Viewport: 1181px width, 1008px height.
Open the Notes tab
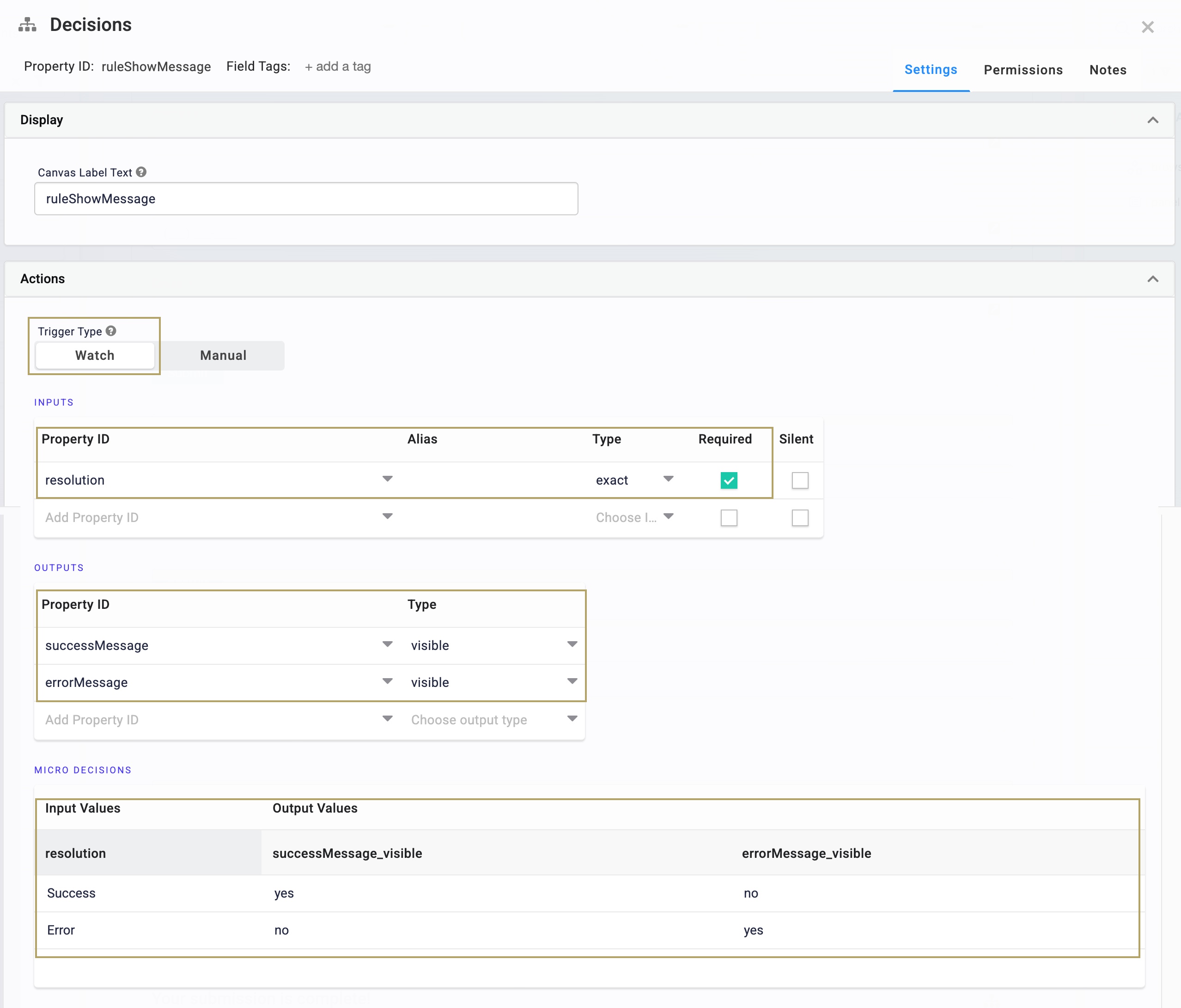[x=1108, y=69]
